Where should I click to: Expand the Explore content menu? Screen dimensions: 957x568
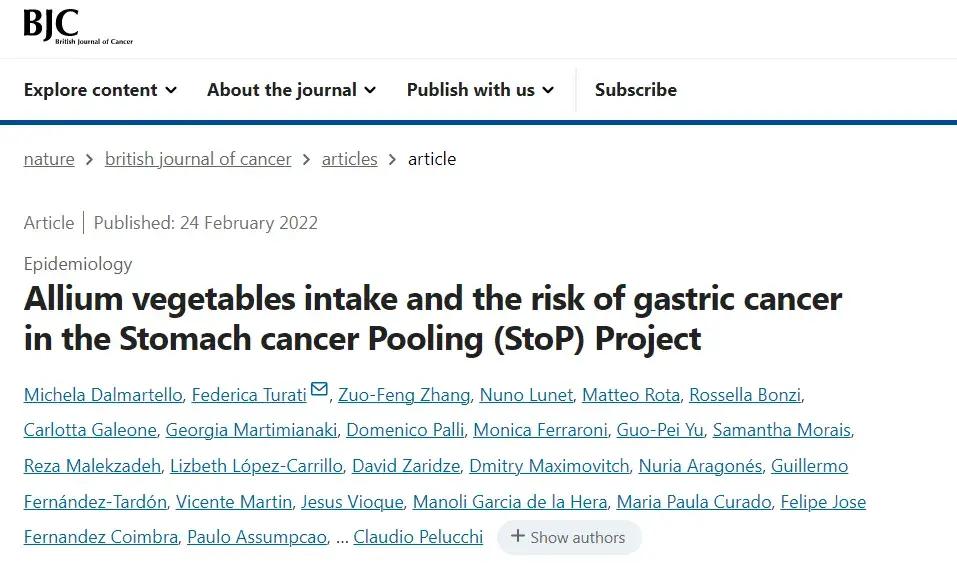coord(100,90)
